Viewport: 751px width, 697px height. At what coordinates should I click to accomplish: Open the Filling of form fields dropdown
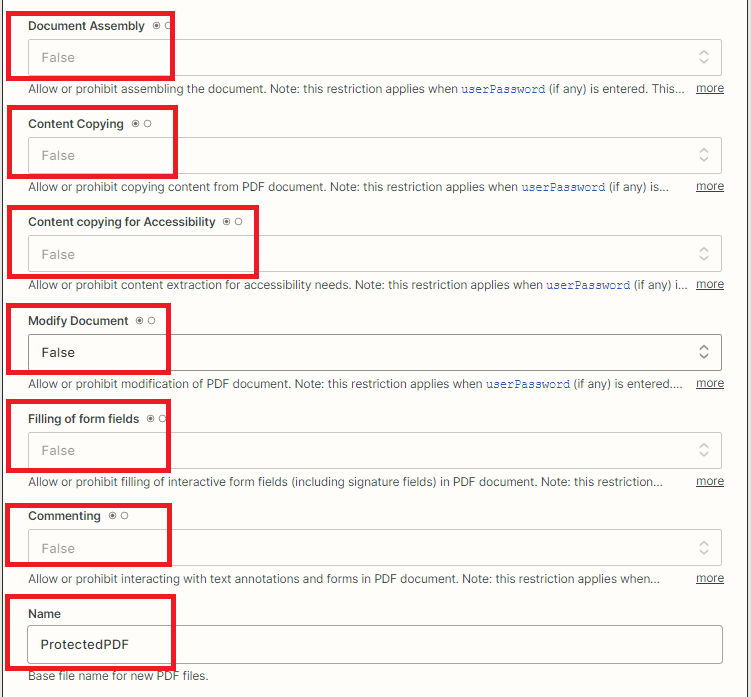tap(368, 450)
